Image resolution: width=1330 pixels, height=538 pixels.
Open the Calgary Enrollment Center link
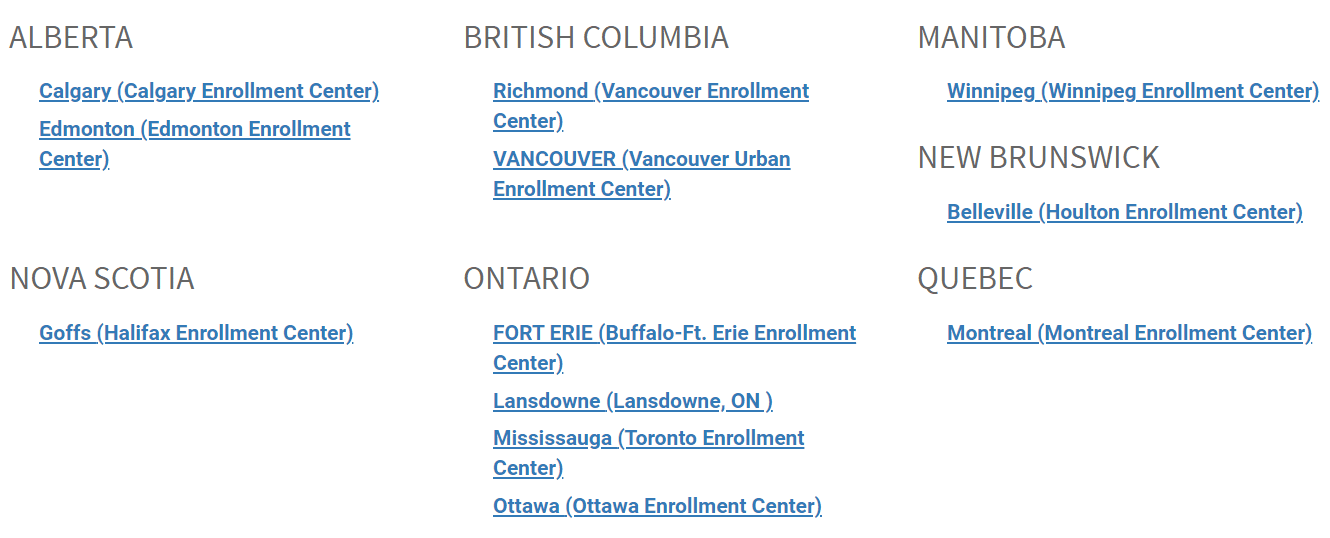pos(209,91)
